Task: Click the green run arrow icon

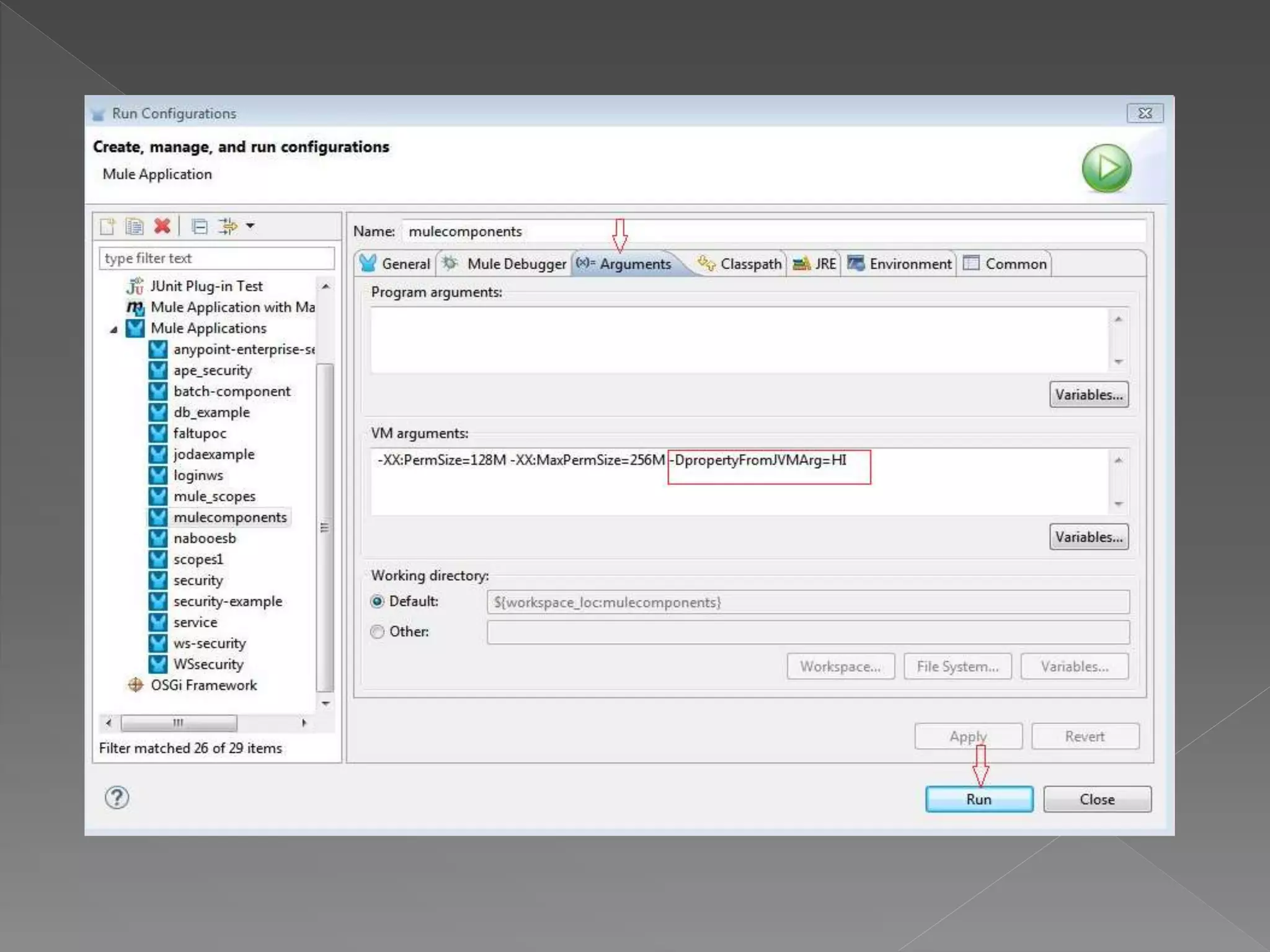Action: point(1107,169)
